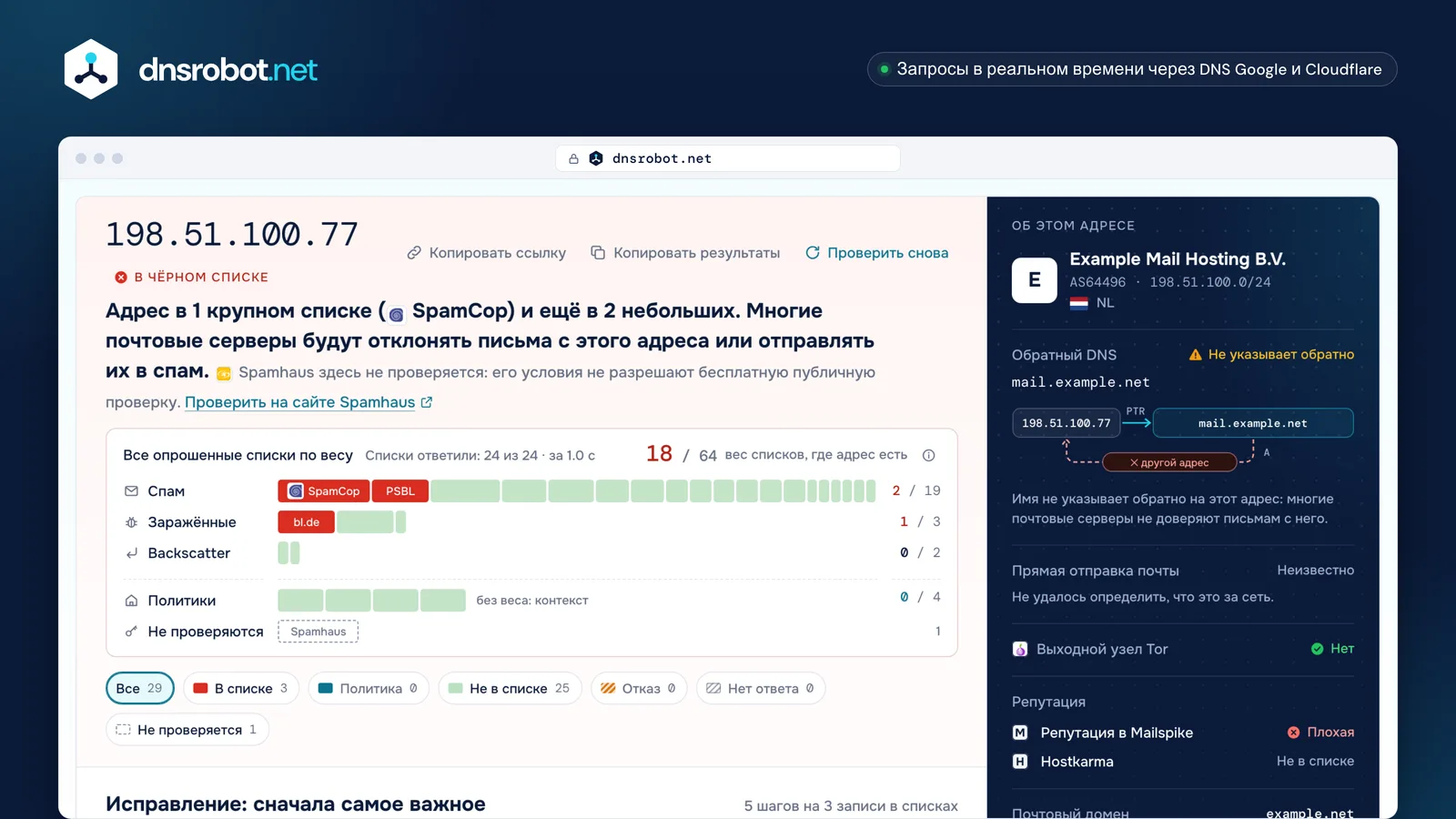Click the Hostkarma H icon
This screenshot has width=1456, height=819.
[x=1020, y=762]
